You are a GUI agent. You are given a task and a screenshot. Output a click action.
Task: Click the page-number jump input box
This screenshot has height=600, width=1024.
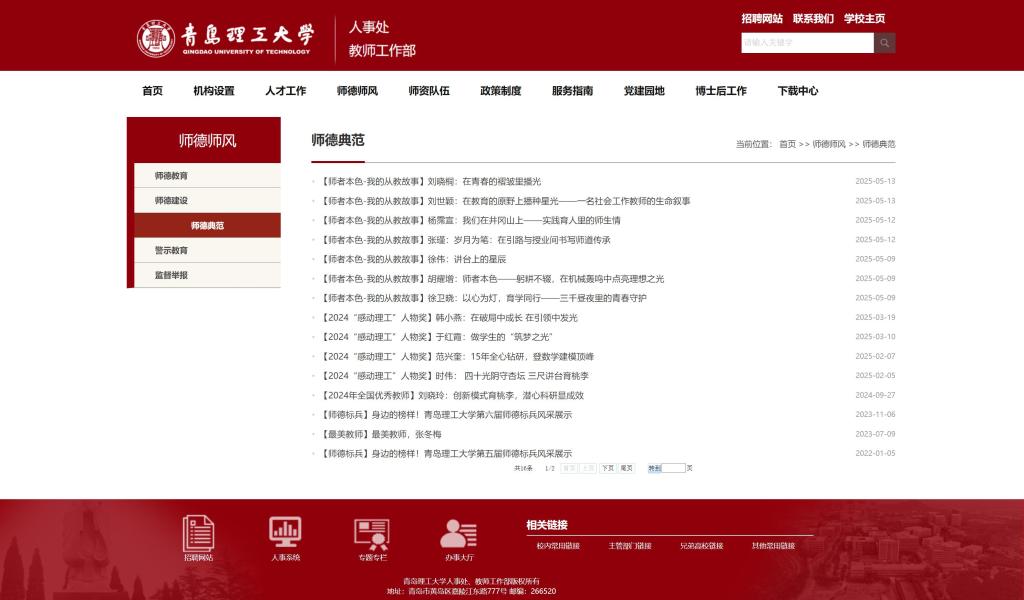point(673,468)
